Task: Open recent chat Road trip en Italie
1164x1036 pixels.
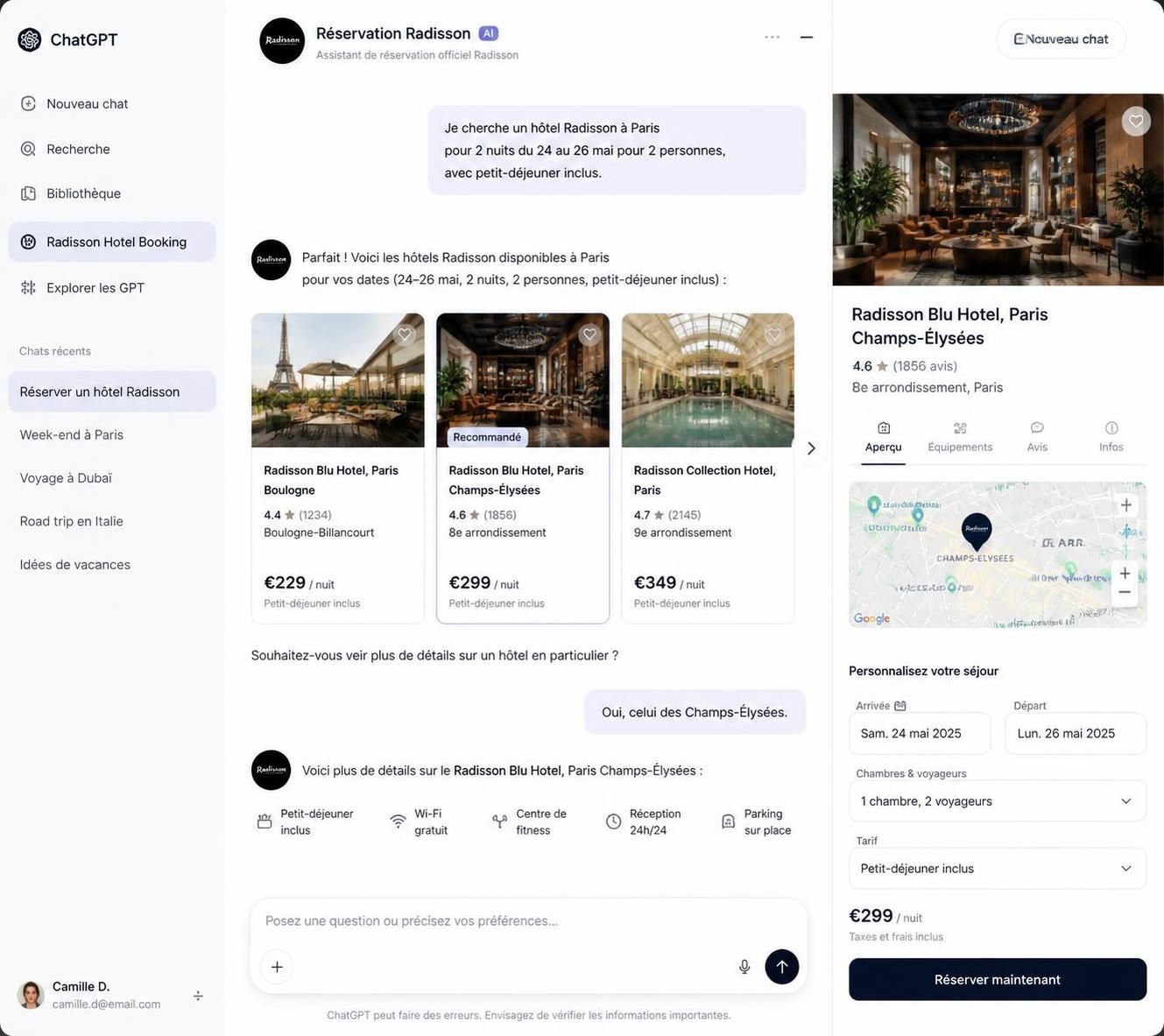Action: pyautogui.click(x=112, y=521)
